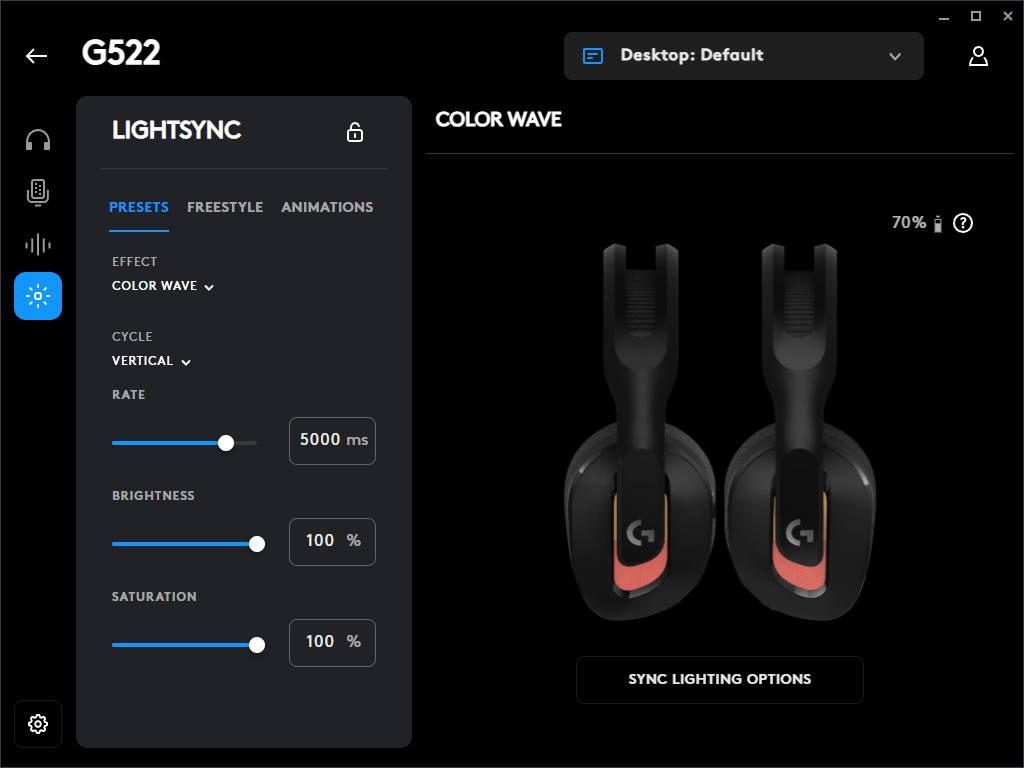Open the headphone audio settings tab
1024x768 pixels.
pos(38,140)
